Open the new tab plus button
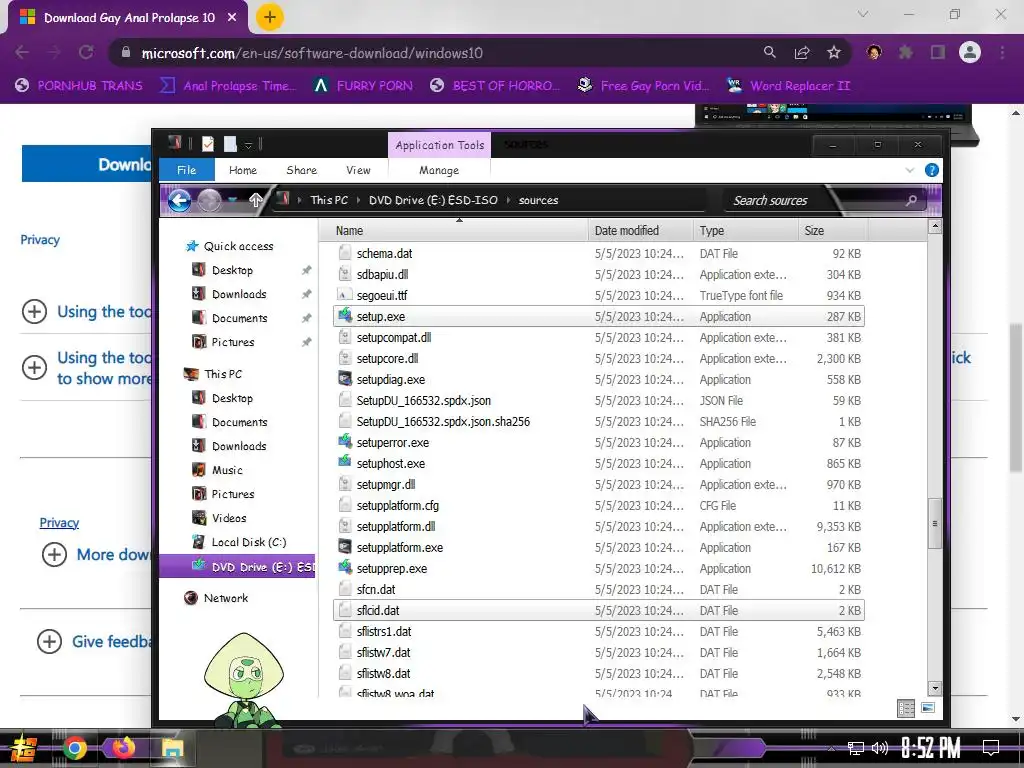 [x=269, y=18]
